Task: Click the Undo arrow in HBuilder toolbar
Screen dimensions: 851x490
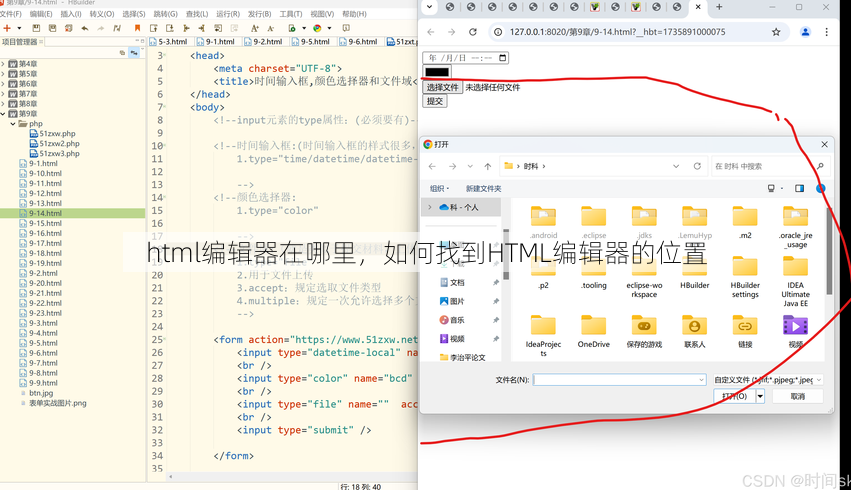Action: pos(85,28)
